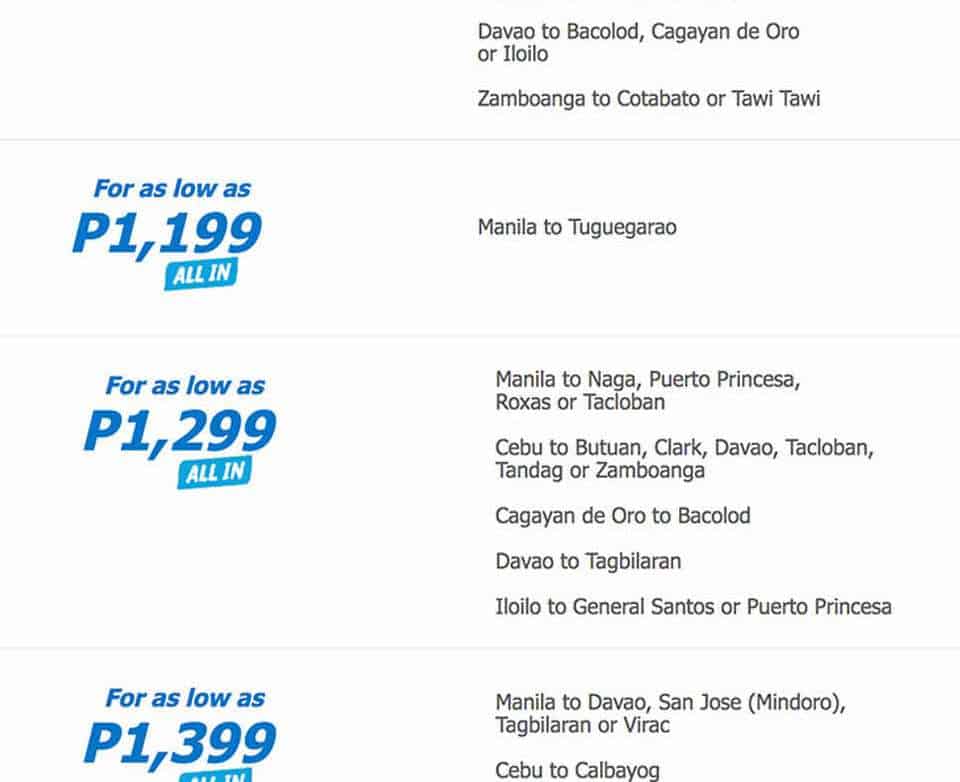Click the ALL IN badge under P1,199

point(201,275)
